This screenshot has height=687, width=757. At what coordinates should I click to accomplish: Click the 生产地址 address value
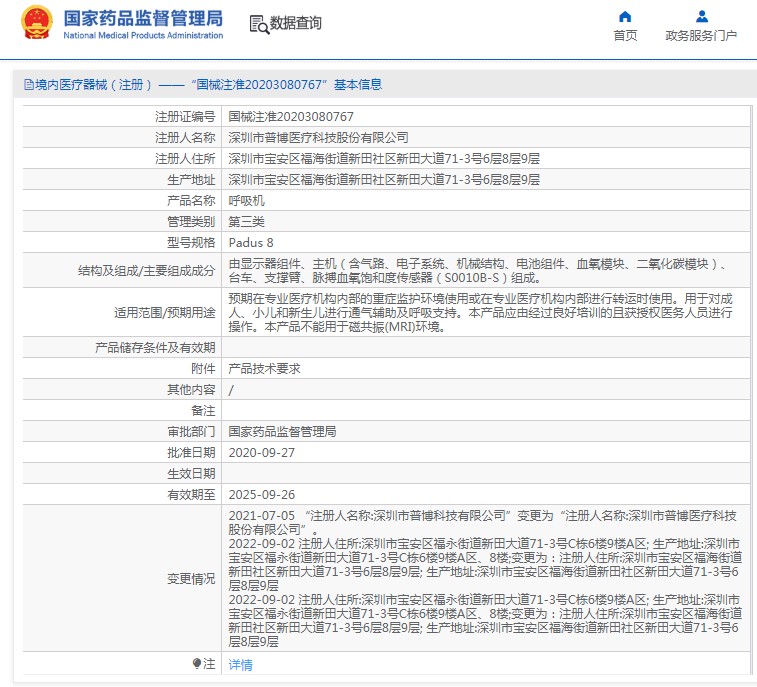pyautogui.click(x=384, y=180)
